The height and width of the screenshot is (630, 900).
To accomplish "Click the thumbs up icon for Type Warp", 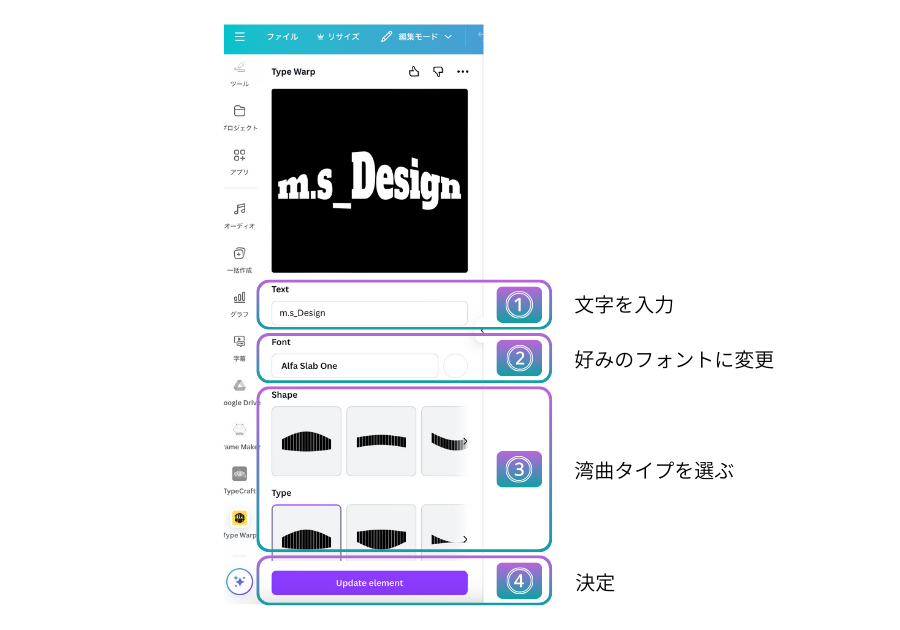I will [414, 72].
